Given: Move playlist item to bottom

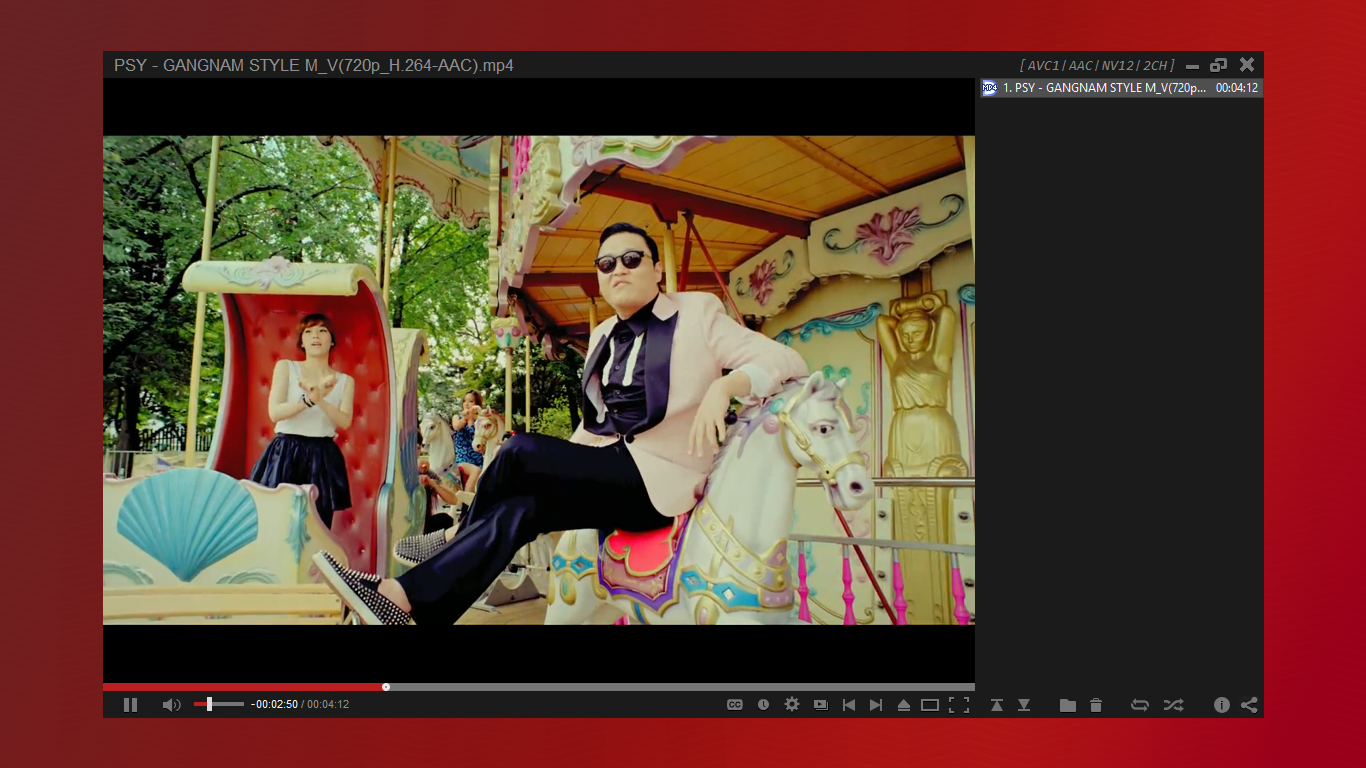Looking at the screenshot, I should tap(1024, 705).
